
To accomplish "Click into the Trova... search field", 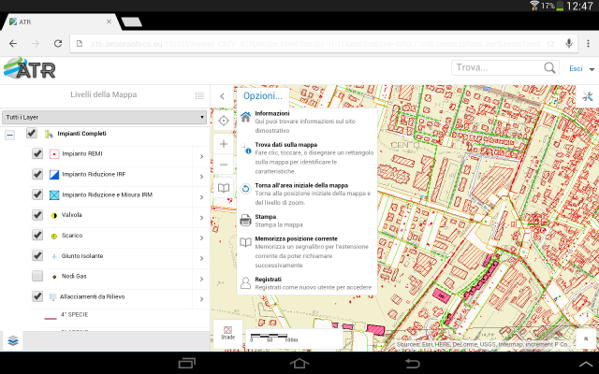I will pyautogui.click(x=499, y=68).
